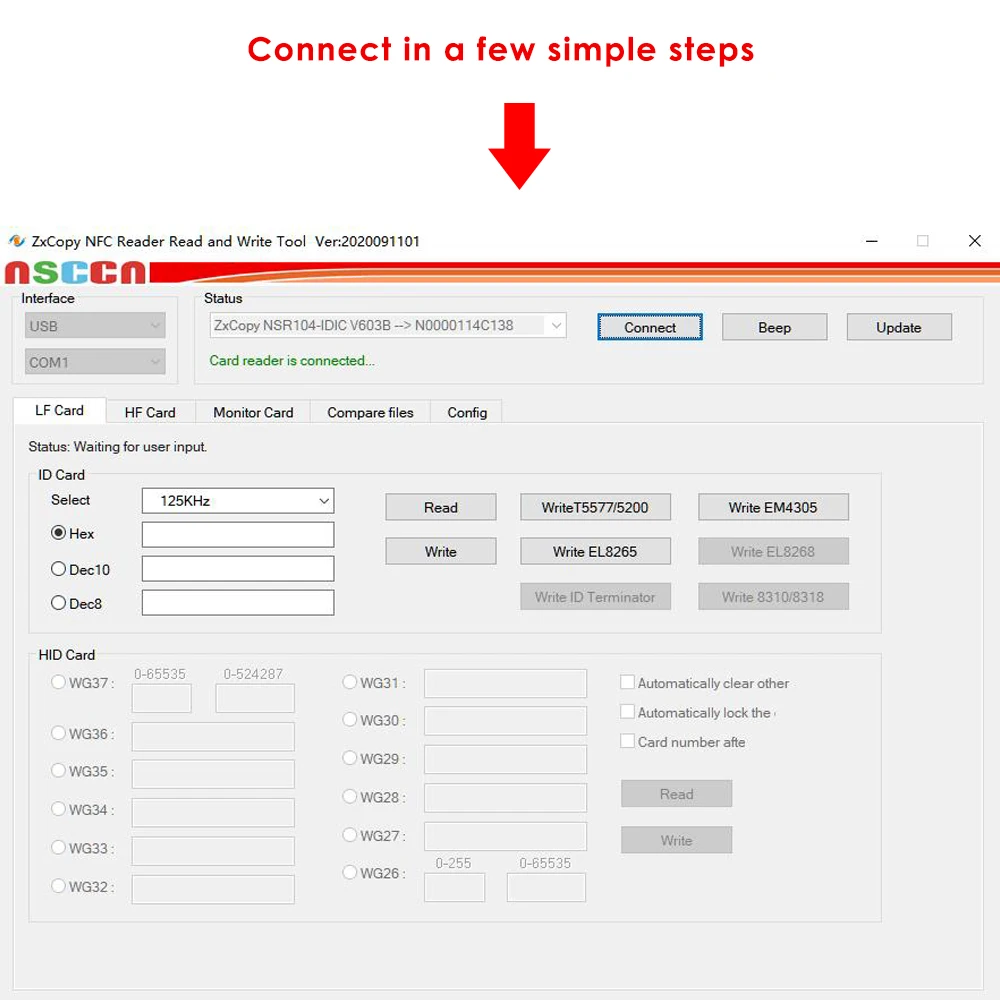Click the WG26 0-255 input field

[454, 888]
